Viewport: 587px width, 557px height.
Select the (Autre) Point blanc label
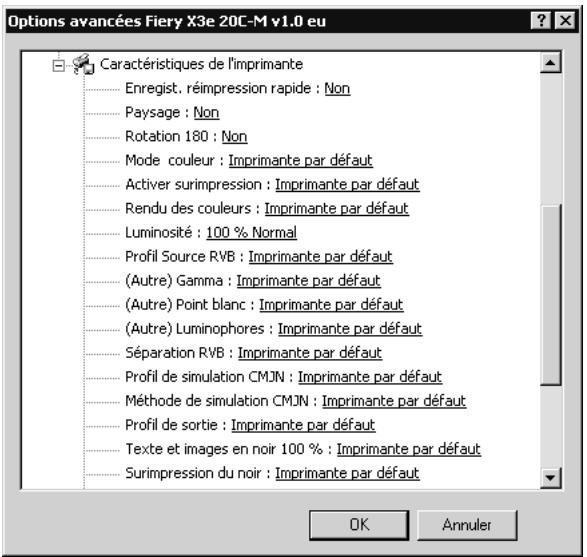(x=185, y=305)
